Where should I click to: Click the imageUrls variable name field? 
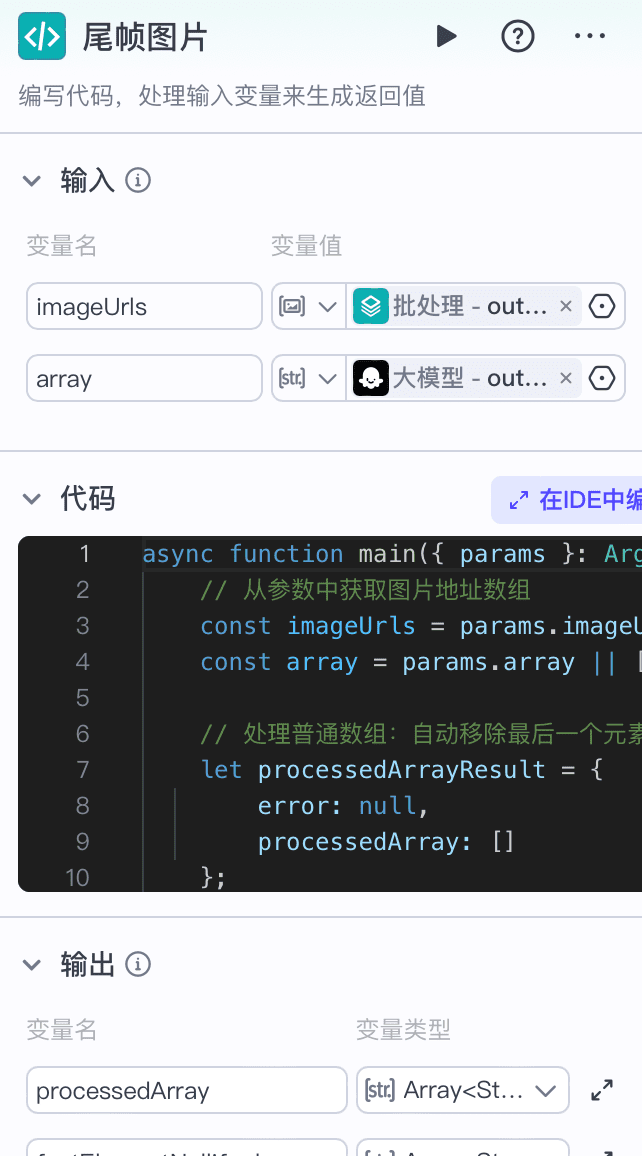click(144, 306)
